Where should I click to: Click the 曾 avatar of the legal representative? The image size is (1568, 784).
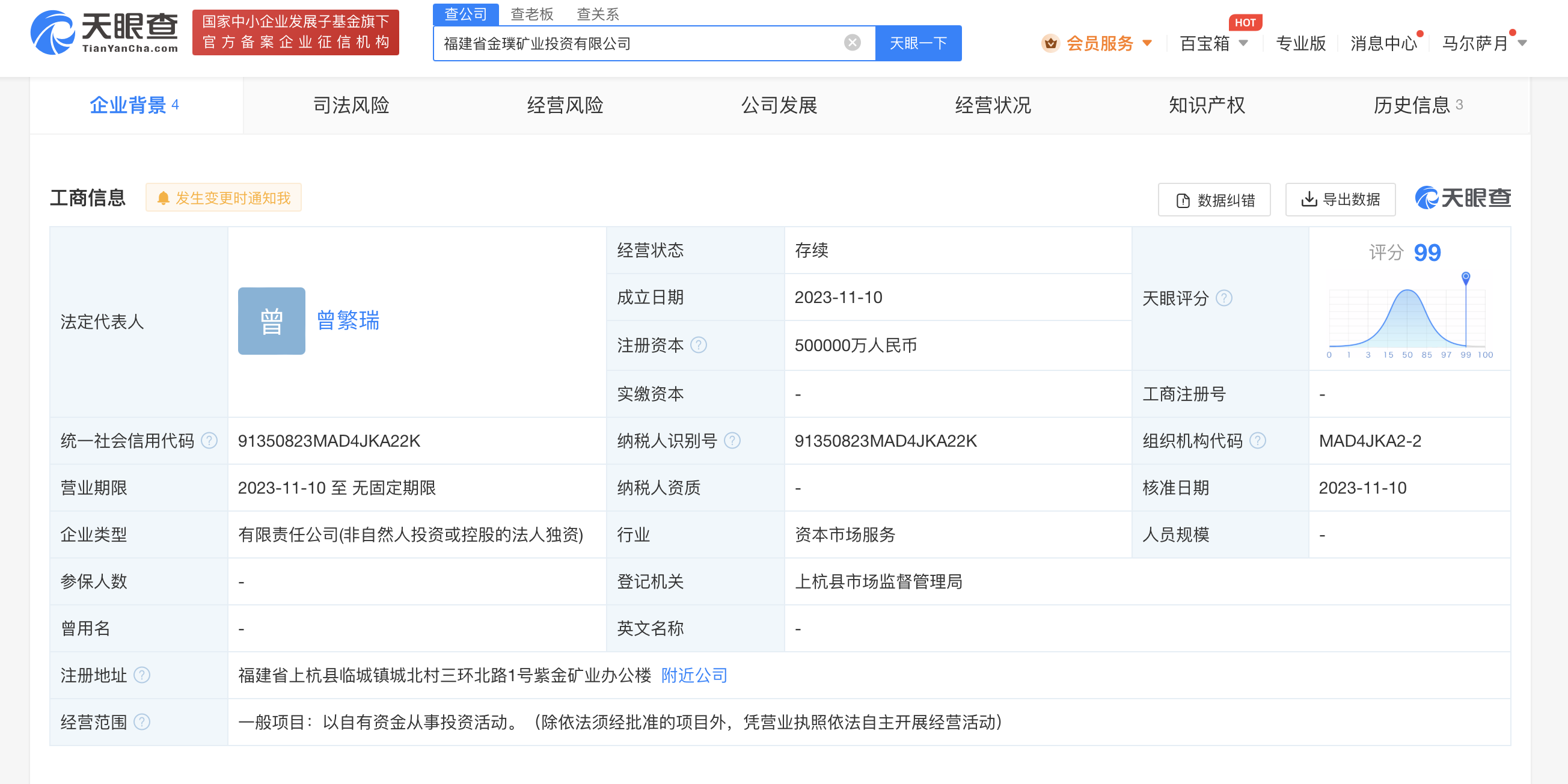coord(272,321)
